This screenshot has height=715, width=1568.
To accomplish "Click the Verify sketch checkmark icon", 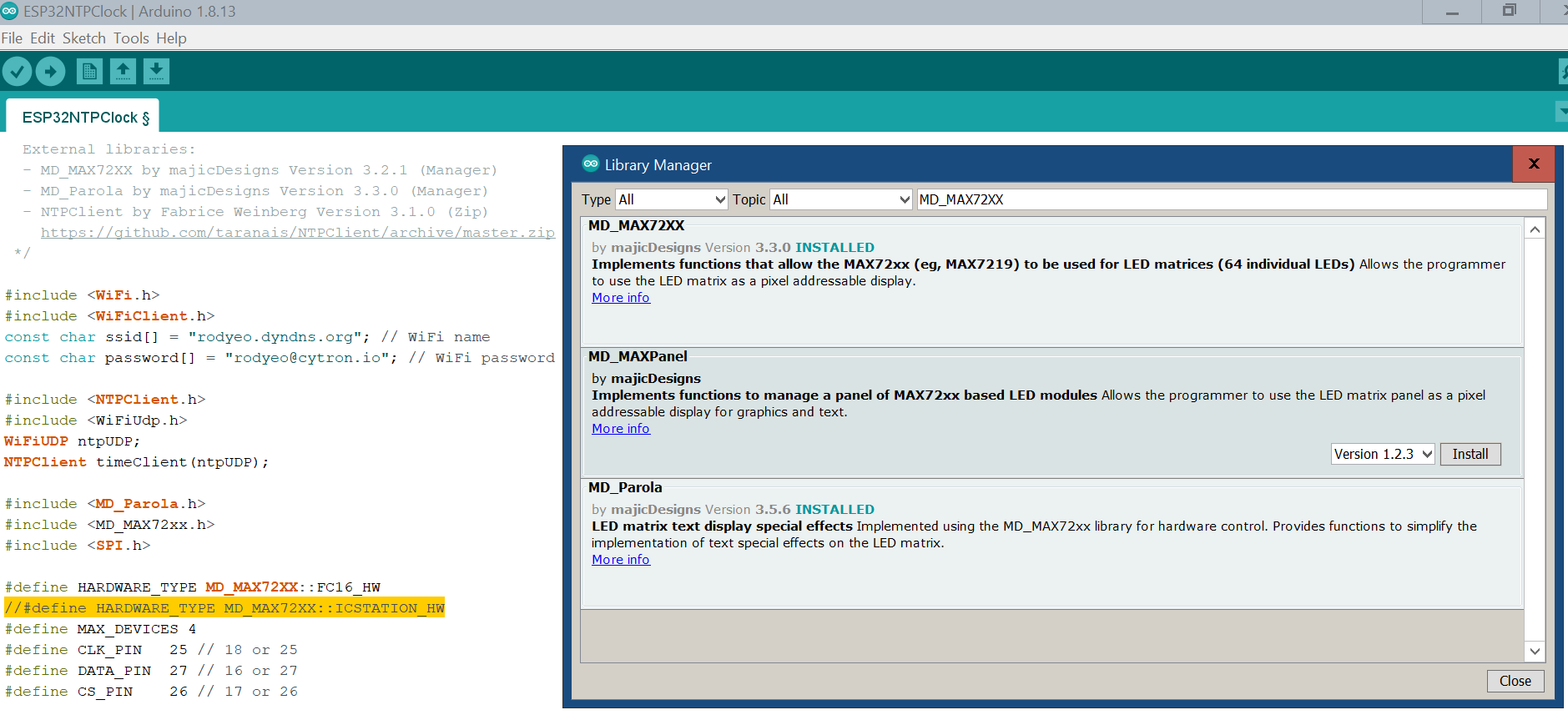I will pyautogui.click(x=17, y=72).
